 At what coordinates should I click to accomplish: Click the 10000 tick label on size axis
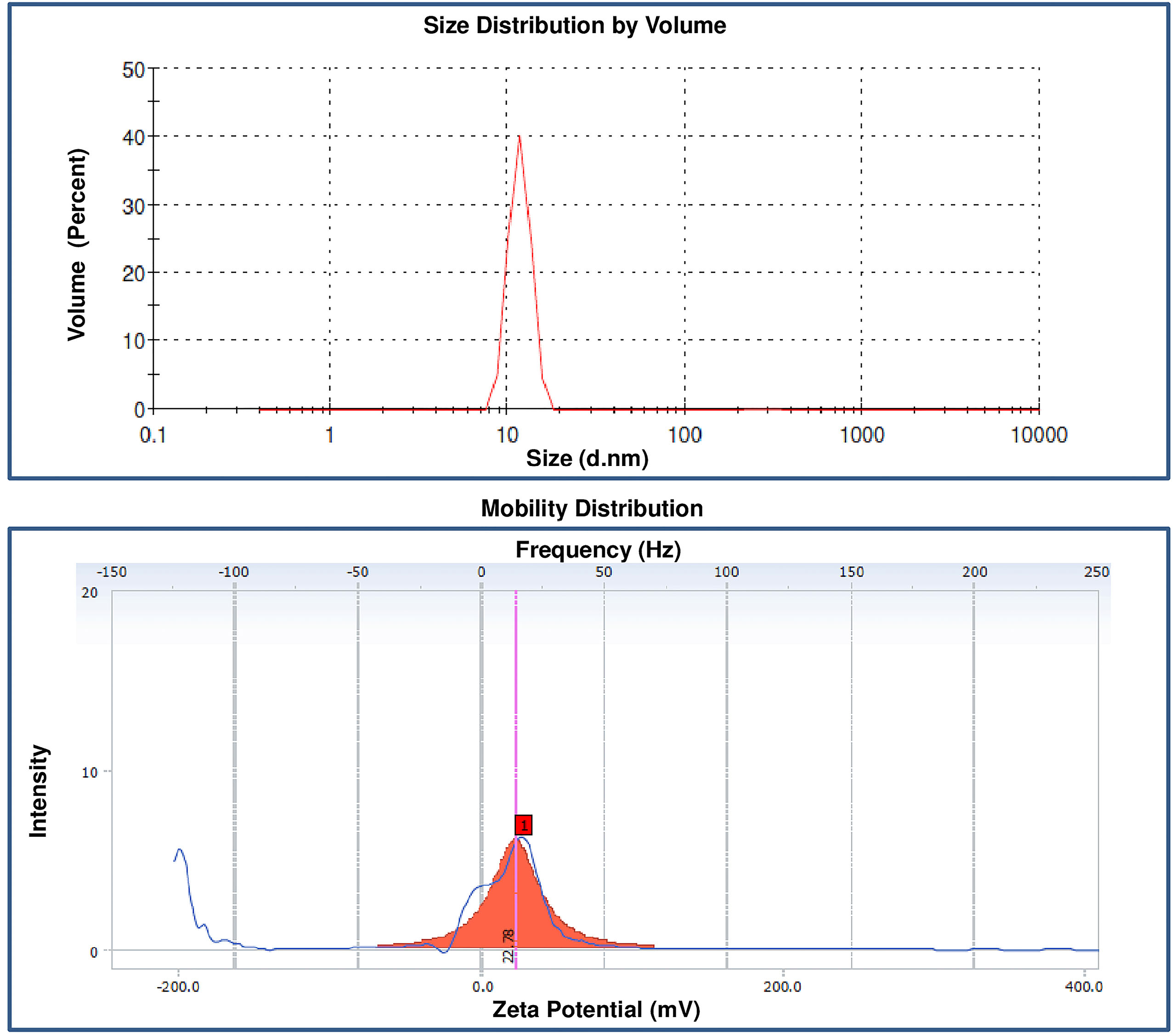coord(1039,435)
